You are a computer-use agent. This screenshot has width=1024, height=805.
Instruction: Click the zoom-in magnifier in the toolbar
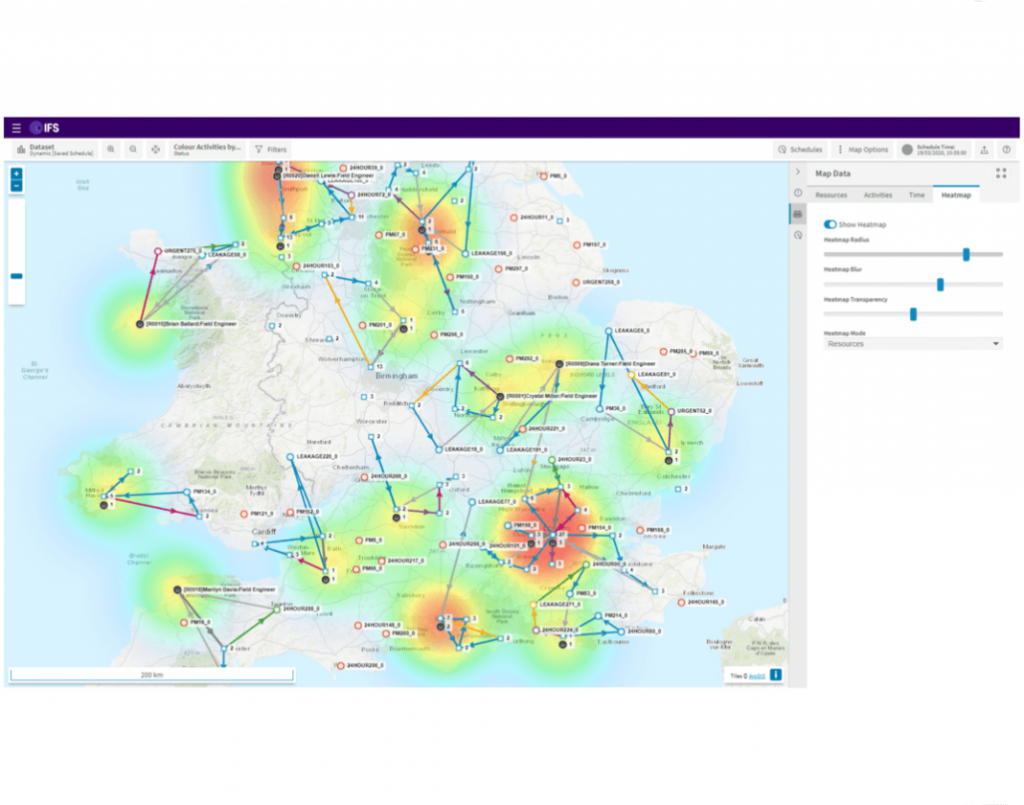[x=111, y=149]
